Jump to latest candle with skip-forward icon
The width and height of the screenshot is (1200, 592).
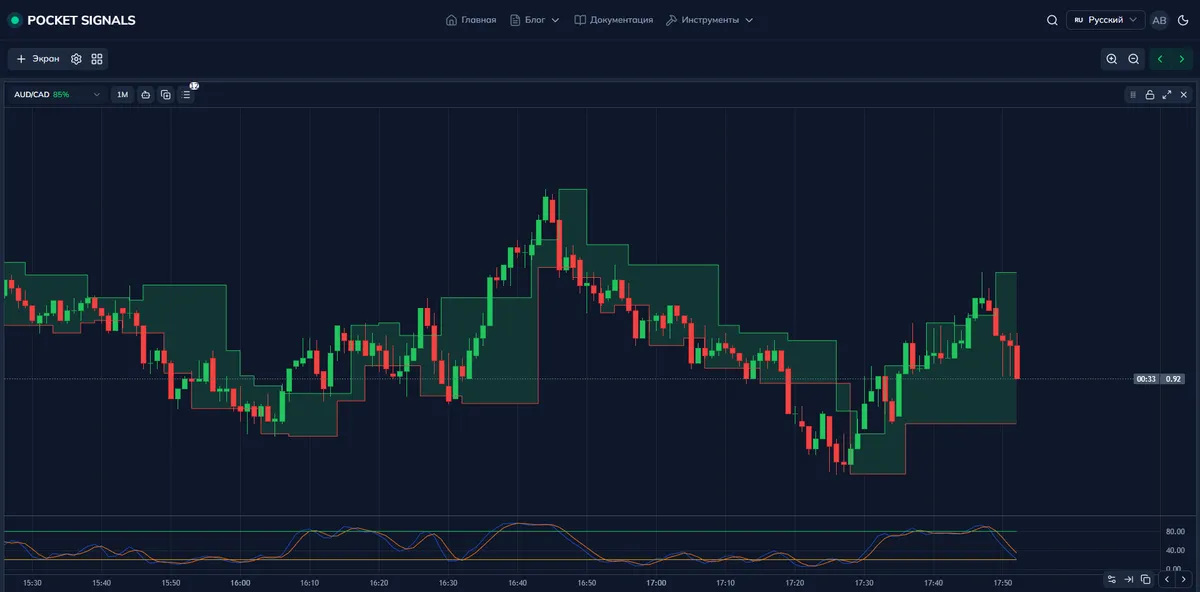(x=1128, y=579)
